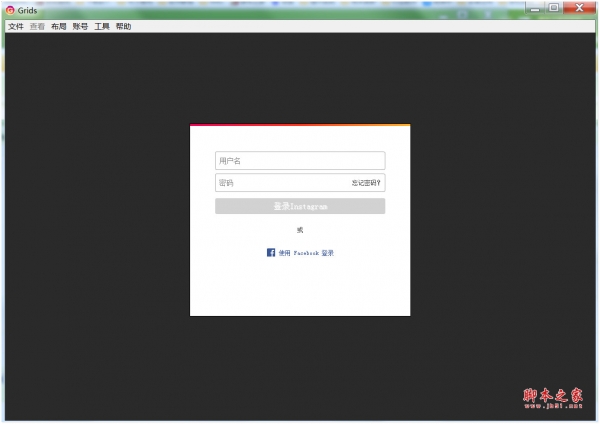Open the 账号 menu
The width and height of the screenshot is (600, 424).
coord(80,26)
